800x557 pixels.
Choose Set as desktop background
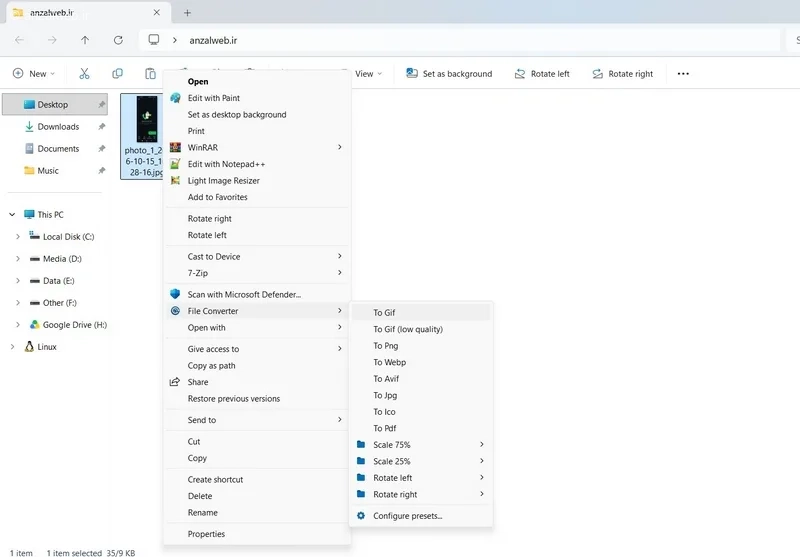(x=257, y=114)
